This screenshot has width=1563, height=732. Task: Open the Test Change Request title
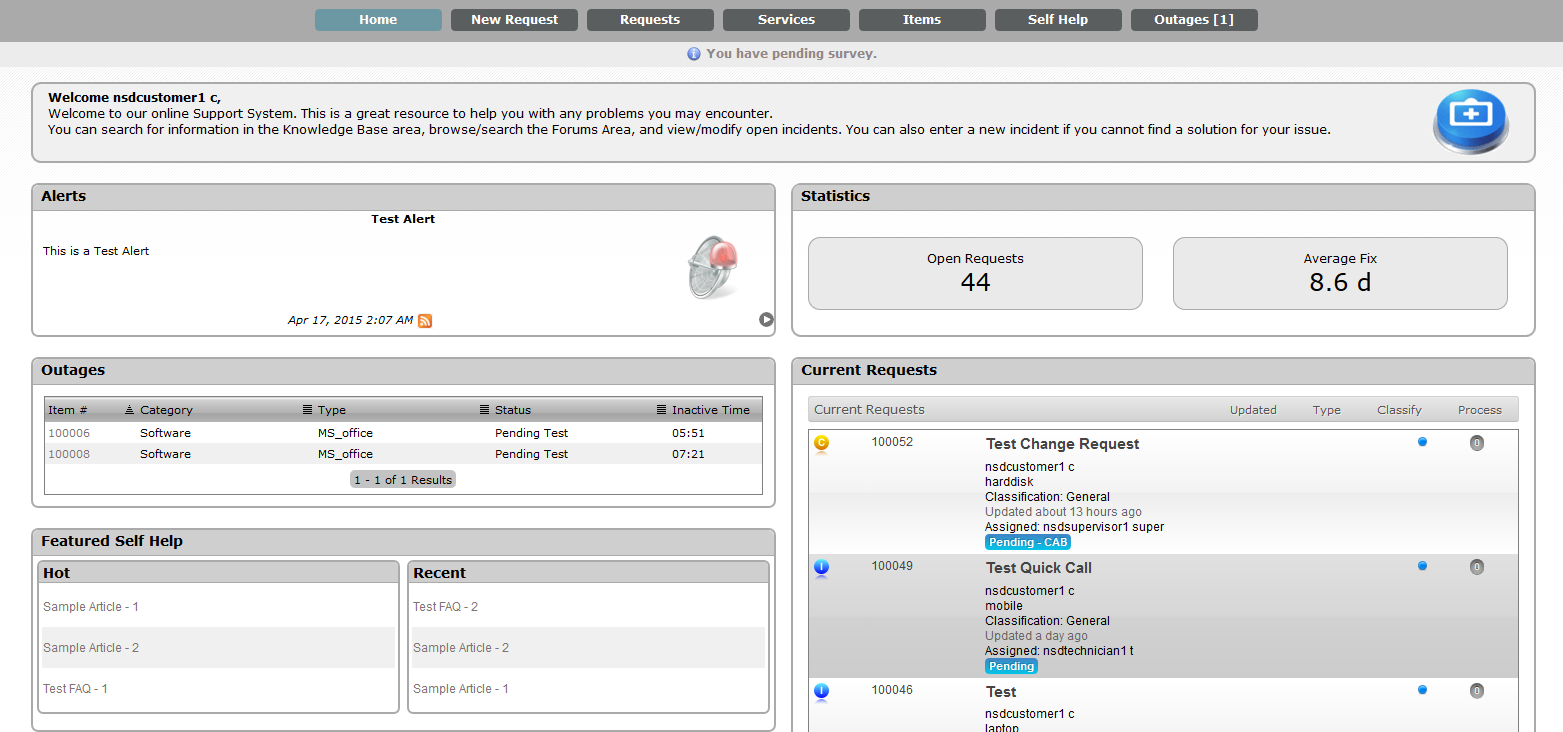coord(1062,444)
